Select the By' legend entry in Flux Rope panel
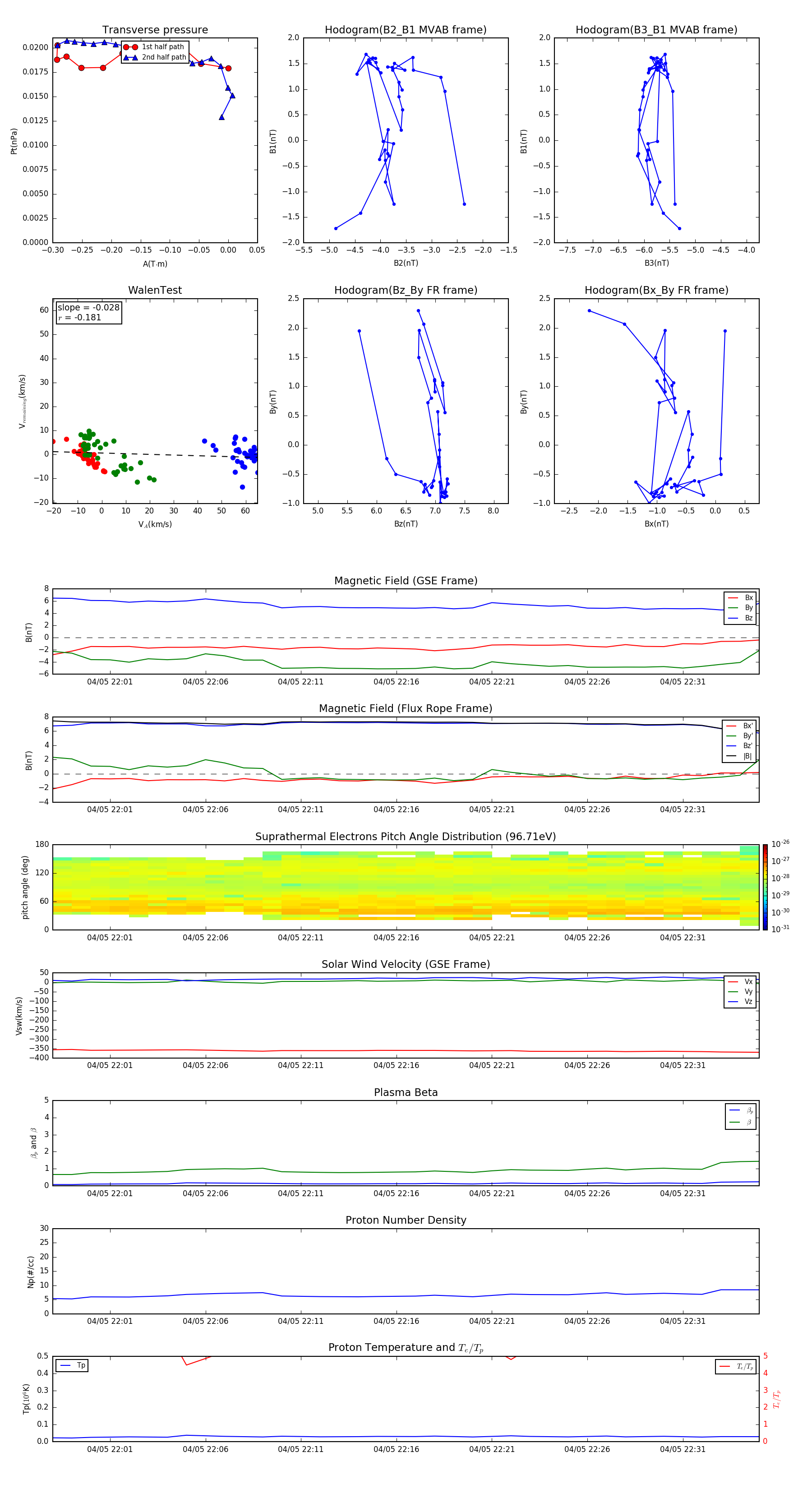 coord(740,736)
